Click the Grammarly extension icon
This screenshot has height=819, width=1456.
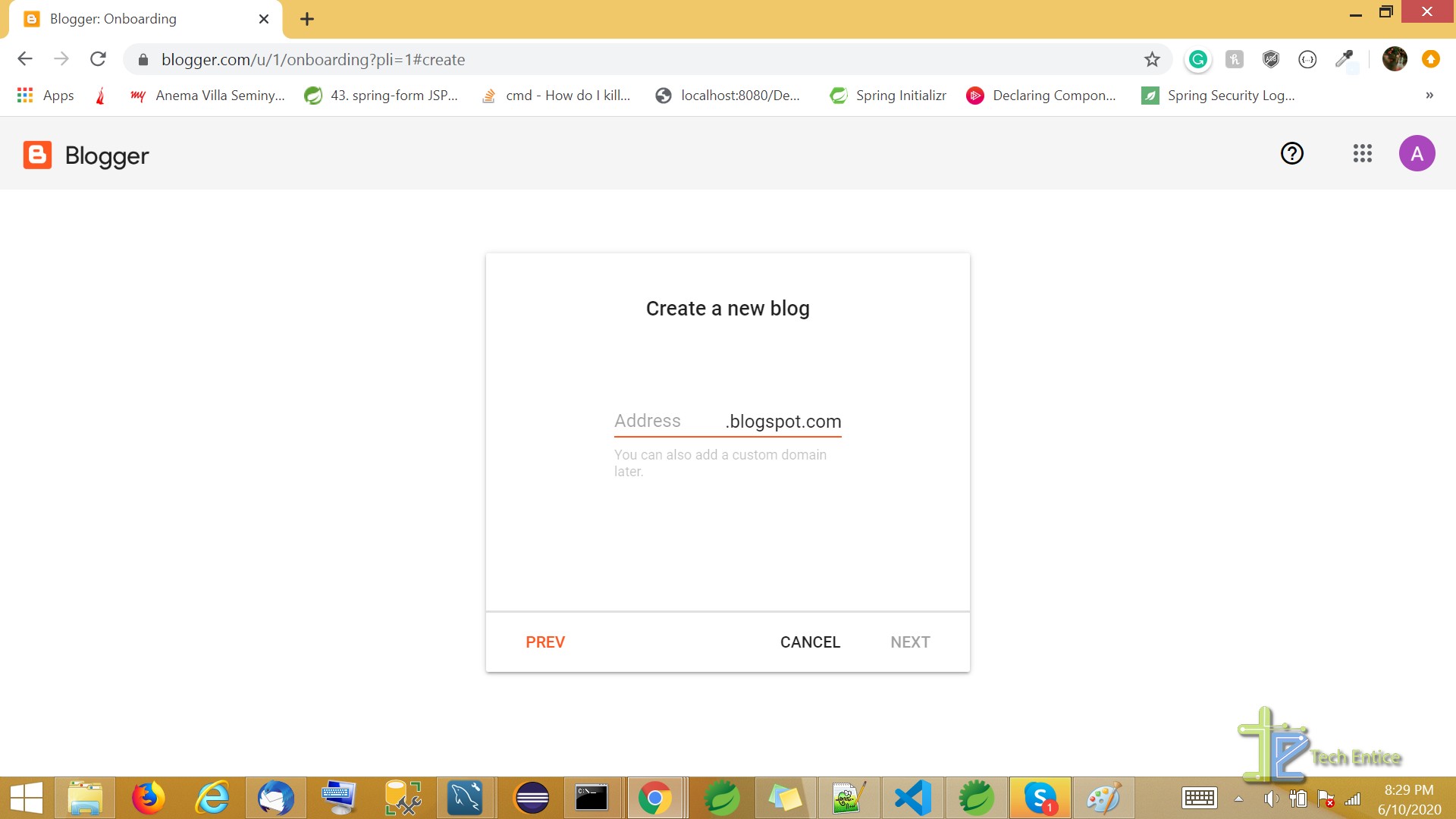click(x=1197, y=59)
